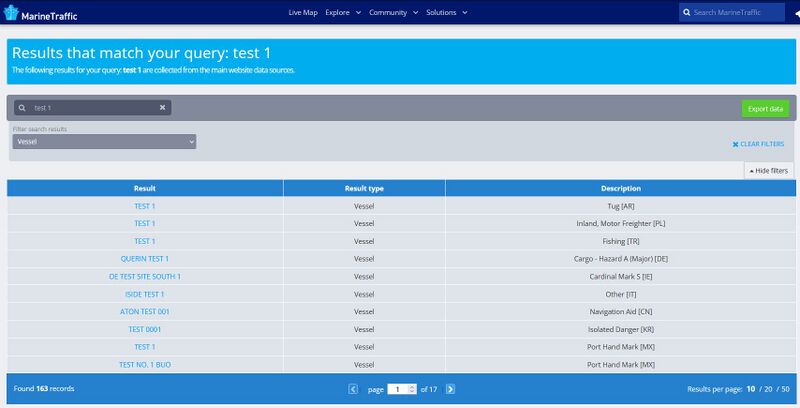Open ATON TEST 001 vessel link
Image resolution: width=800 pixels, height=408 pixels.
(x=144, y=312)
